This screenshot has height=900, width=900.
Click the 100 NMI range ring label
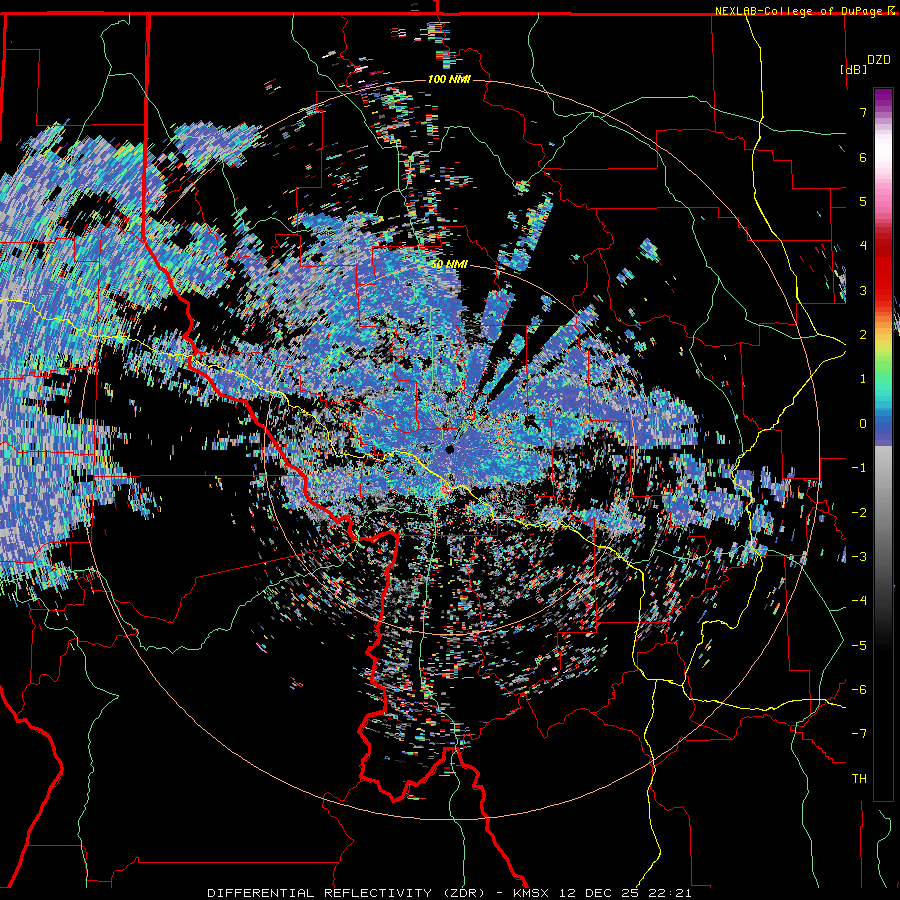[449, 79]
